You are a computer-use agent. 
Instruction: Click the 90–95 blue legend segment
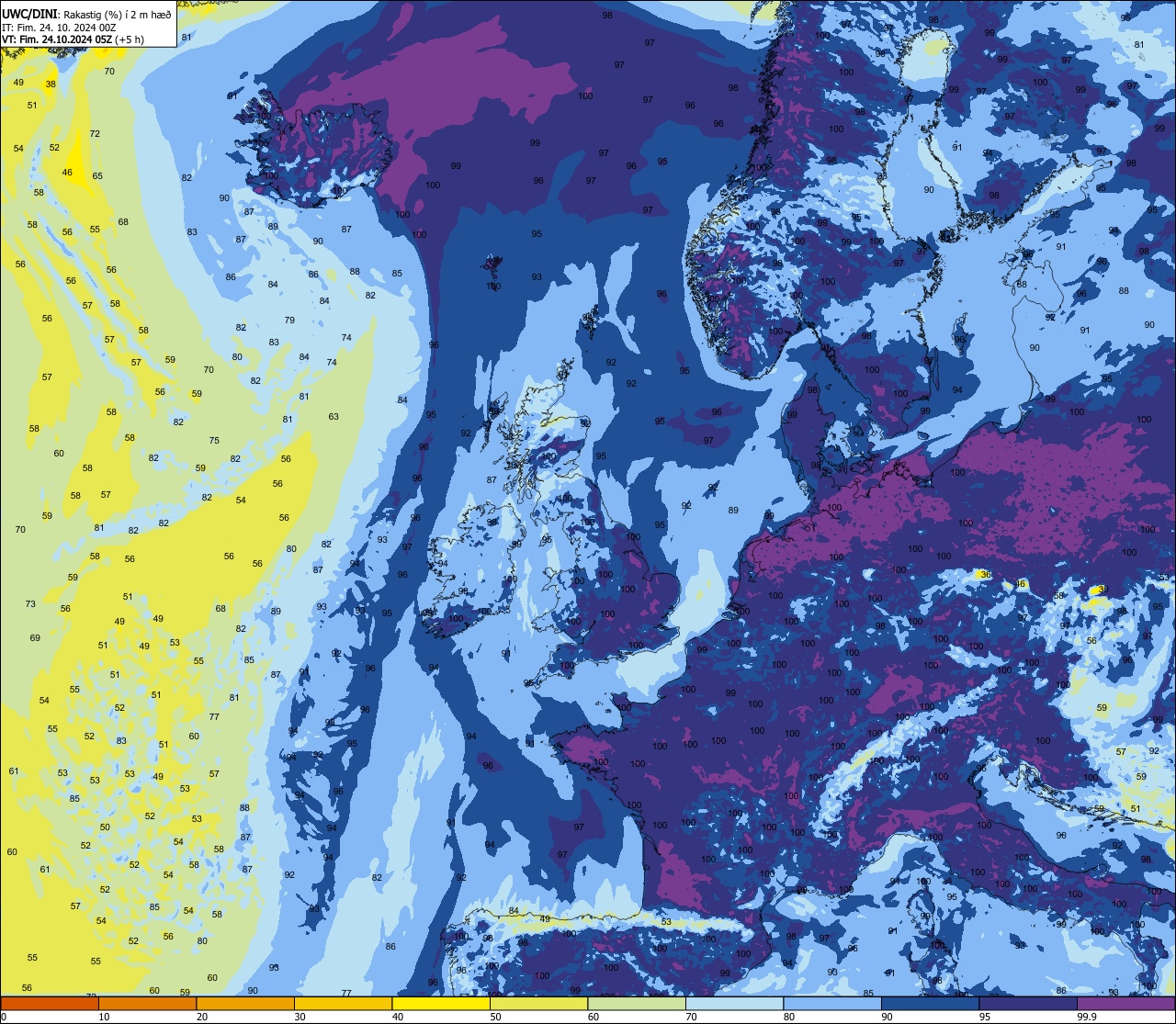tap(930, 1003)
